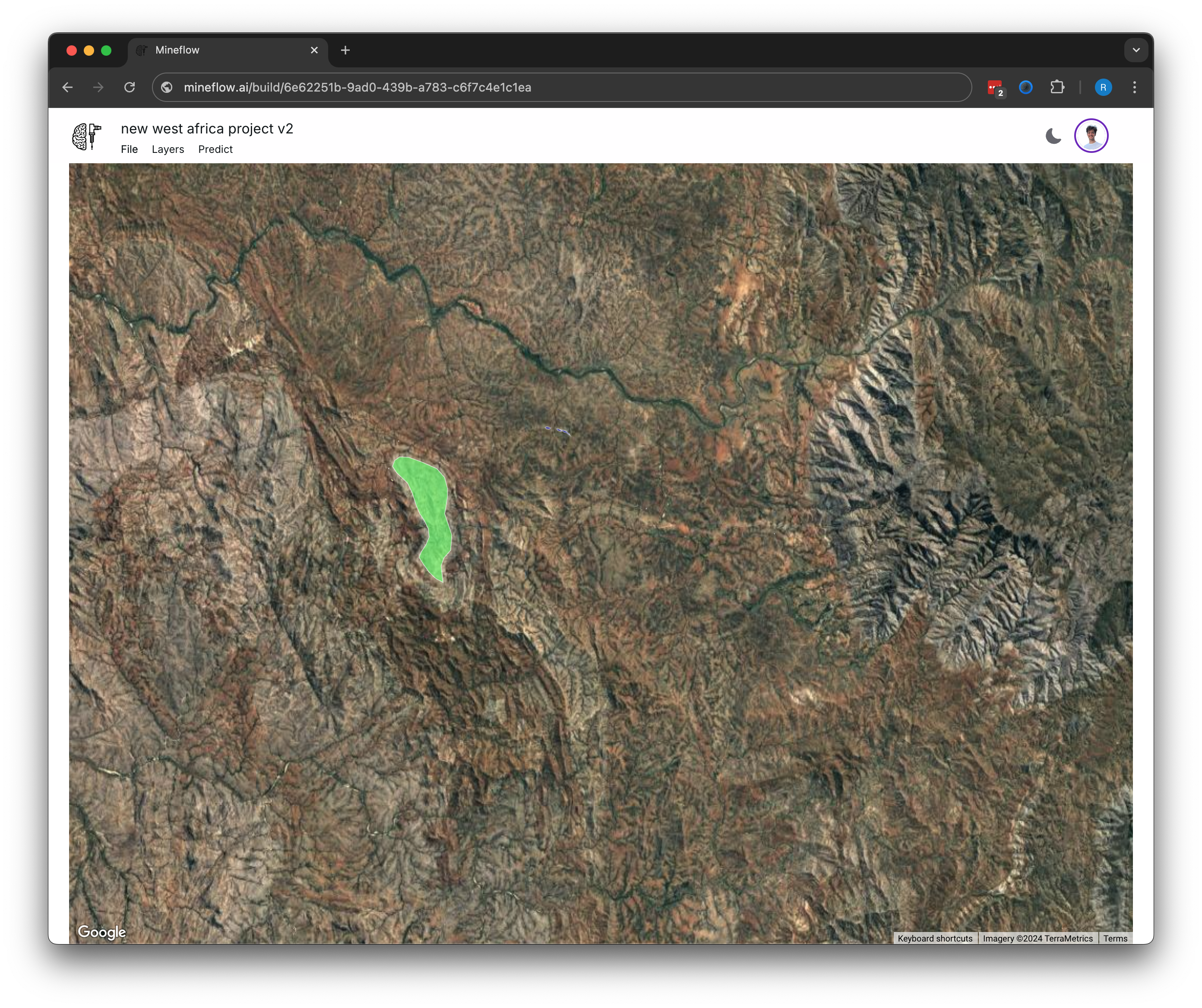Screen dimensions: 1202x1008
Task: Click the Imagery ©2024 TerraMetrics attribution
Action: [1038, 938]
